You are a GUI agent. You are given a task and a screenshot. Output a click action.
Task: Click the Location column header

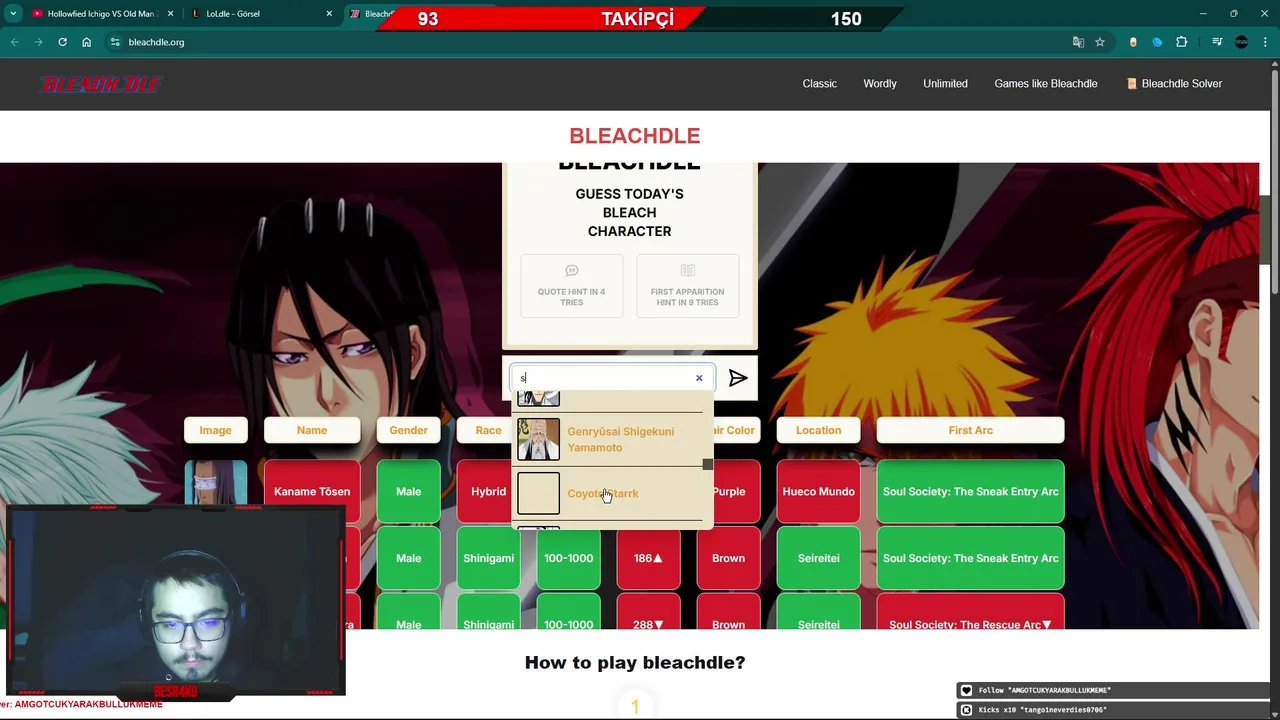[818, 430]
